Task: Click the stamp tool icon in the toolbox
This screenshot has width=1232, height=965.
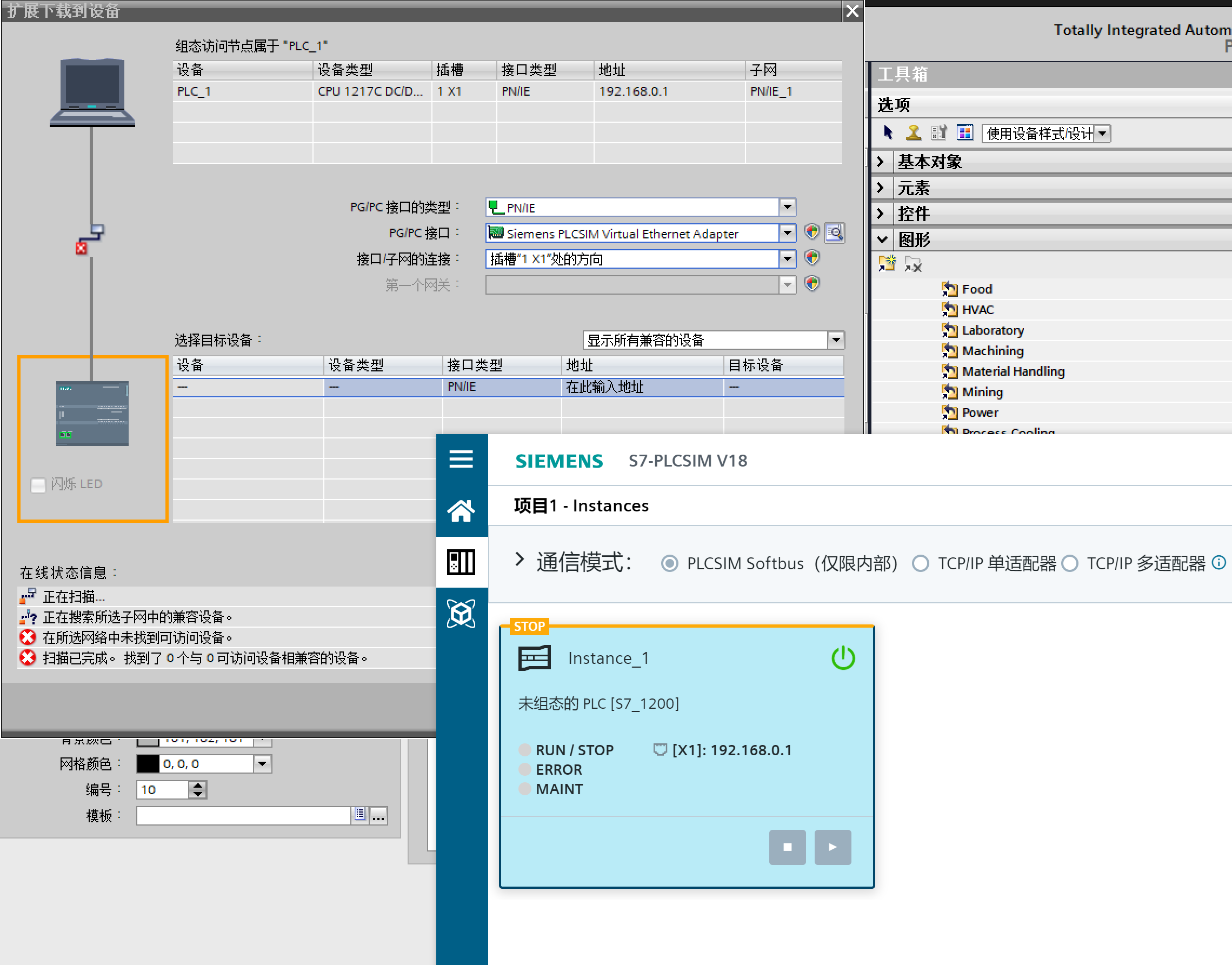Action: pos(913,133)
